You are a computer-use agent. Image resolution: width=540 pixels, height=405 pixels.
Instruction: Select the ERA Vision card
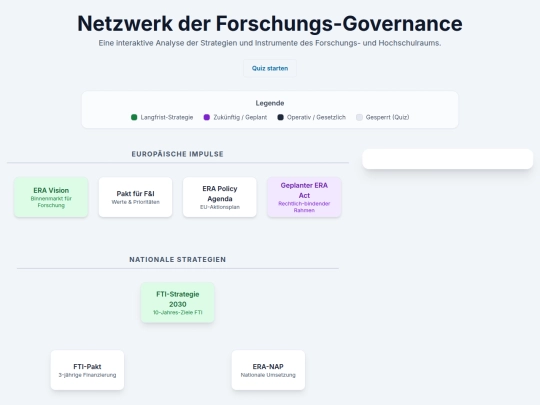coord(51,197)
